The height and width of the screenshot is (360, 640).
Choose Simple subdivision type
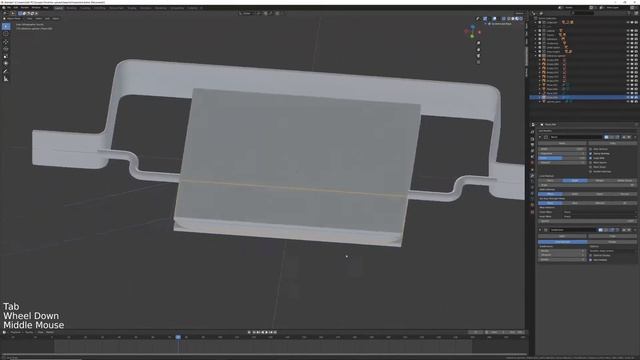[611, 242]
